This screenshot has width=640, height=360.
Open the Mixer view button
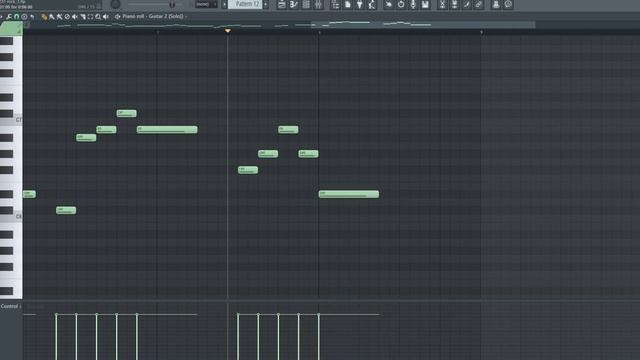click(x=318, y=4)
